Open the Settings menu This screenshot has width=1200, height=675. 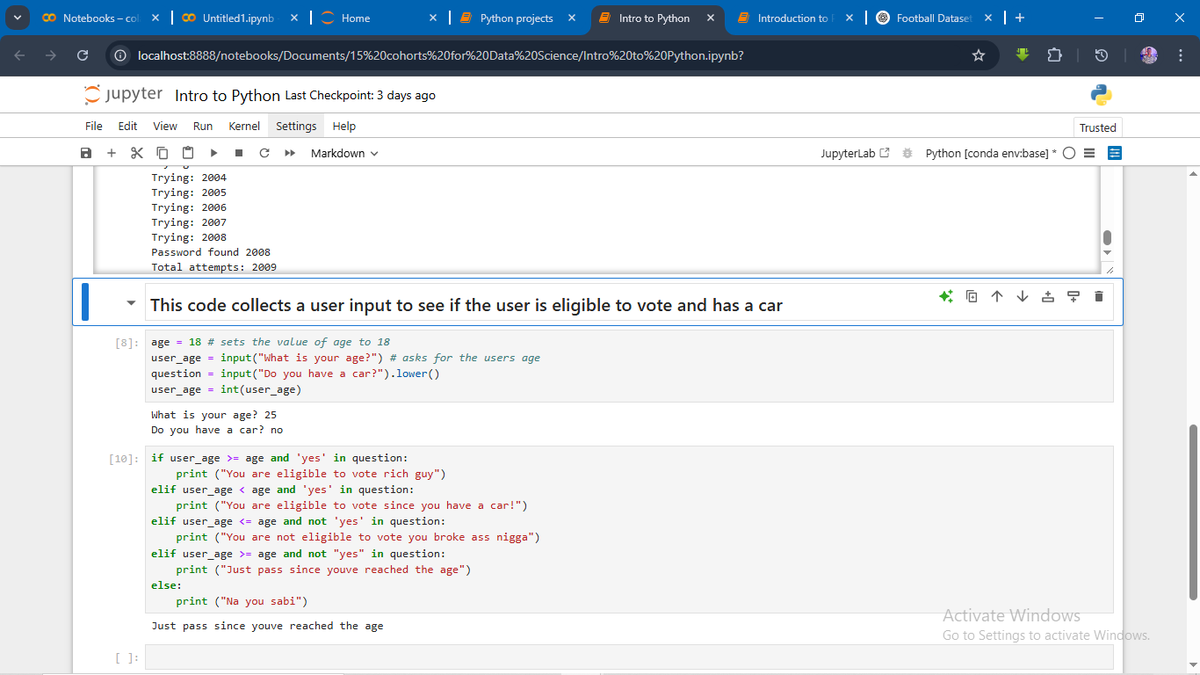pyautogui.click(x=296, y=126)
